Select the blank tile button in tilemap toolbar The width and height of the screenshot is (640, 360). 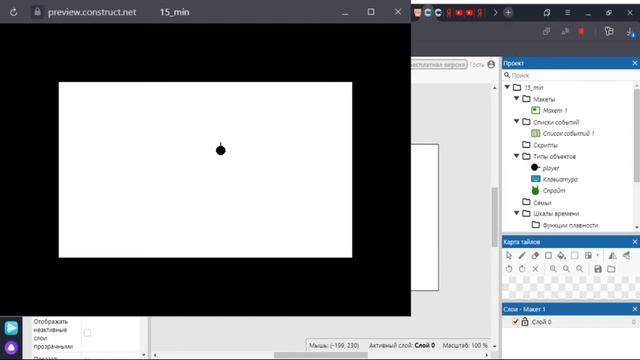pos(575,256)
